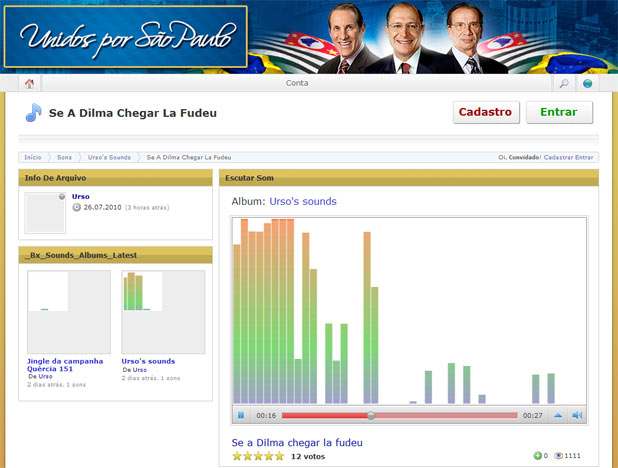The image size is (618, 468).
Task: Click the playback progress bar handle
Action: coord(371,415)
